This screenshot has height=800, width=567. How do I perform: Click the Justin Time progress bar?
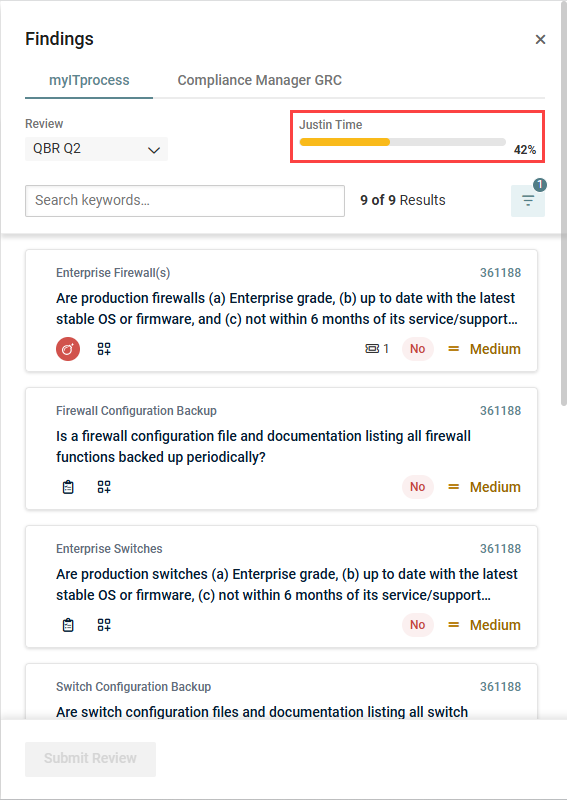[x=403, y=142]
